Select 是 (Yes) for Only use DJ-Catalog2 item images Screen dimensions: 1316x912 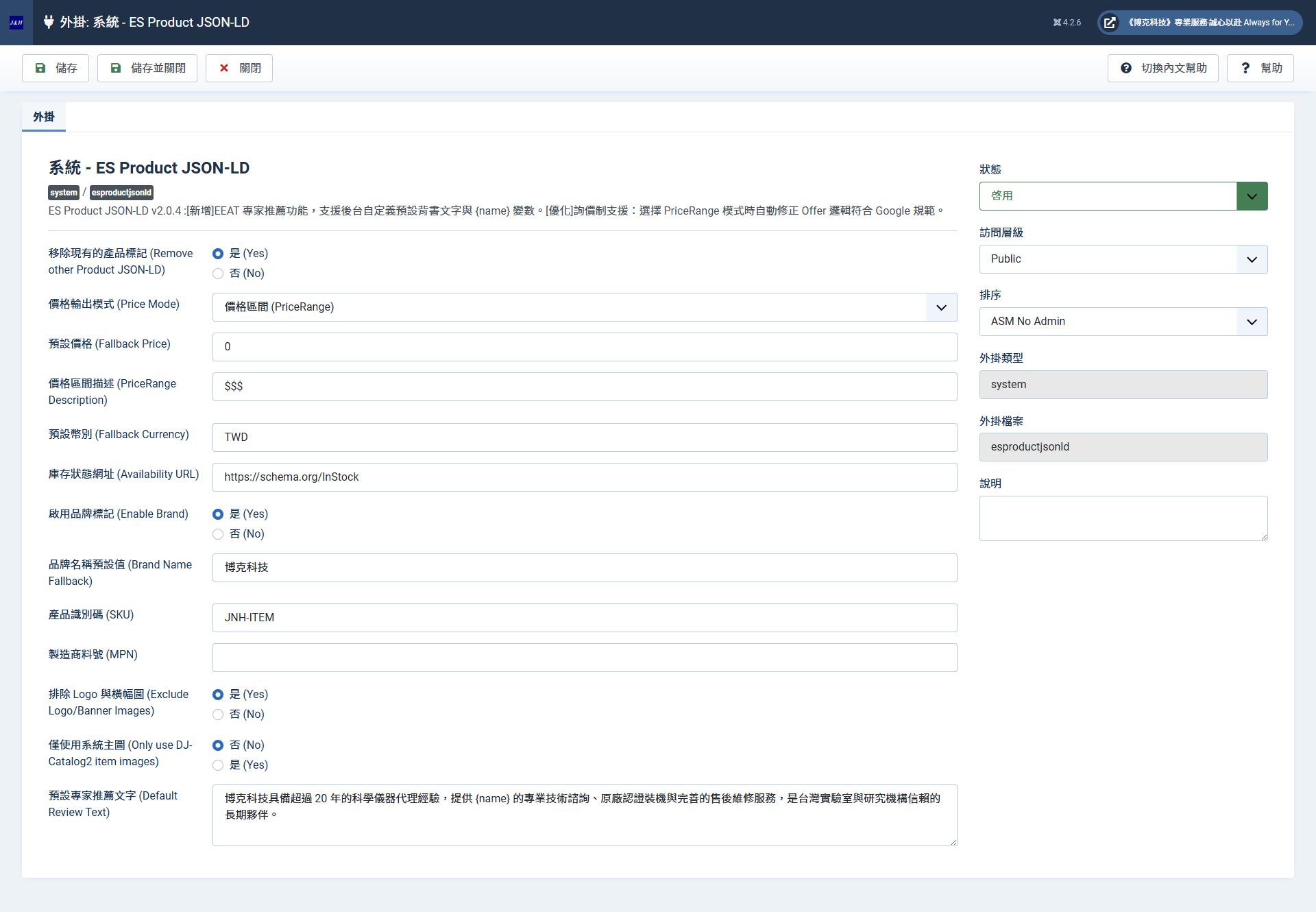tap(217, 765)
